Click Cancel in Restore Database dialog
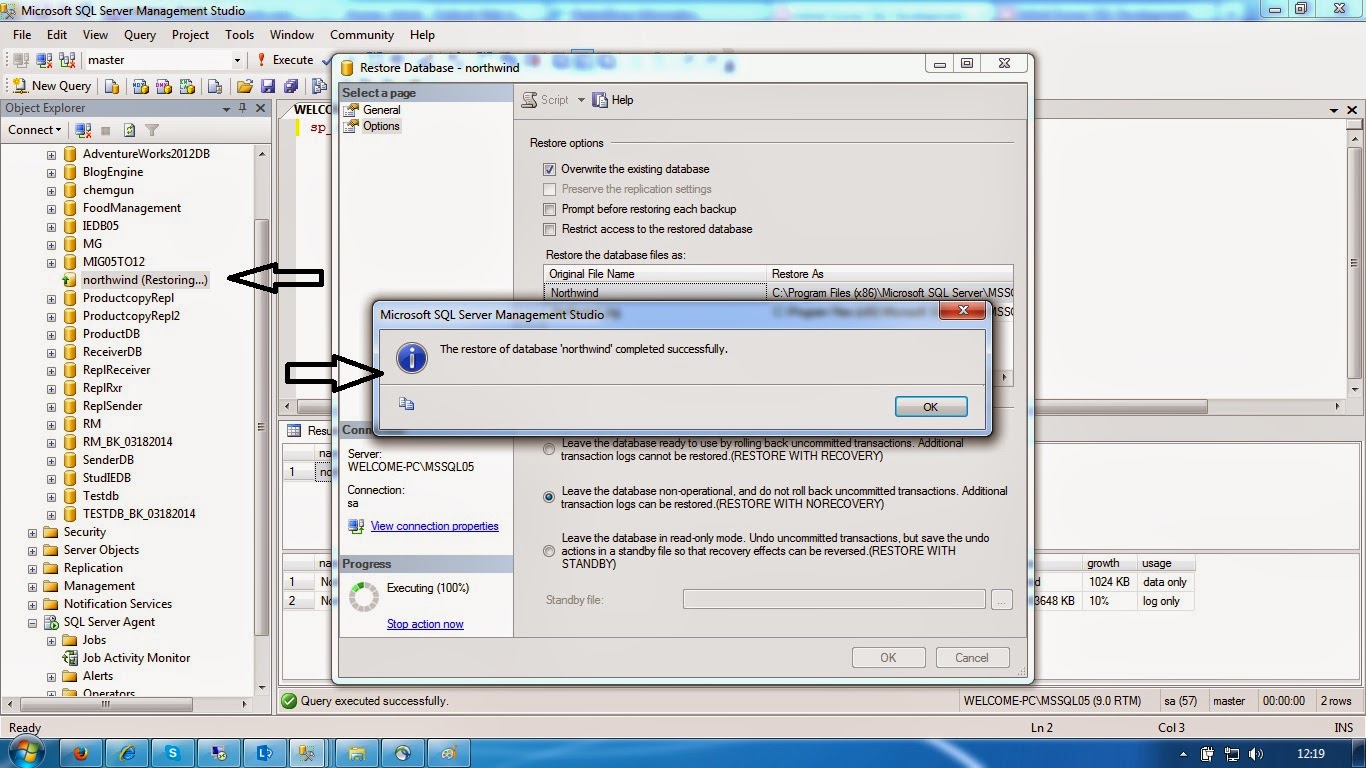 (x=972, y=658)
